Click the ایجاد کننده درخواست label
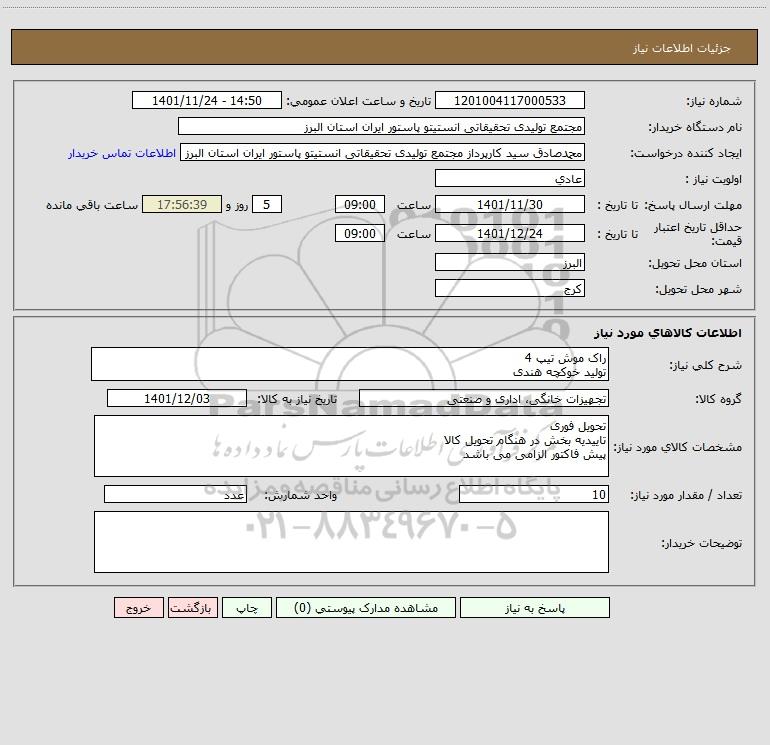The height and width of the screenshot is (745, 770). (686, 154)
